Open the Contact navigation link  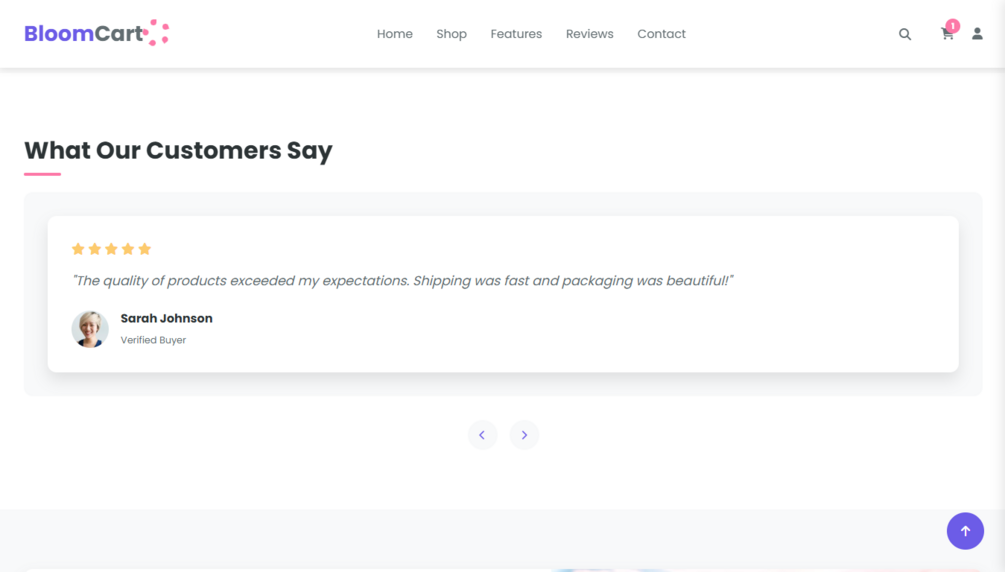[x=661, y=34]
